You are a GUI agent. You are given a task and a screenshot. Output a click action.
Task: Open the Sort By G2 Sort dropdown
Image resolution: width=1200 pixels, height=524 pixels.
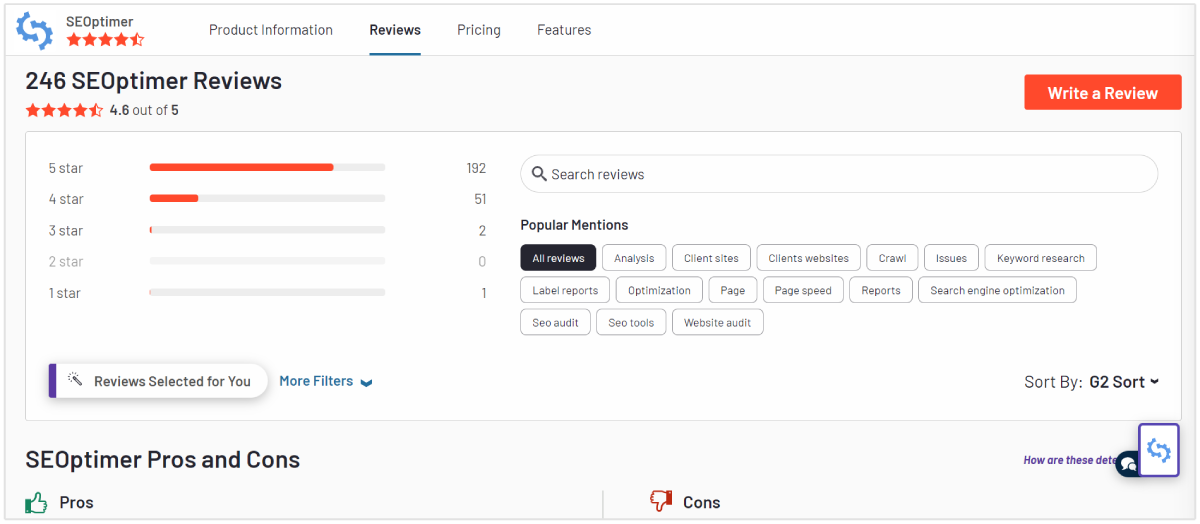tap(1123, 382)
